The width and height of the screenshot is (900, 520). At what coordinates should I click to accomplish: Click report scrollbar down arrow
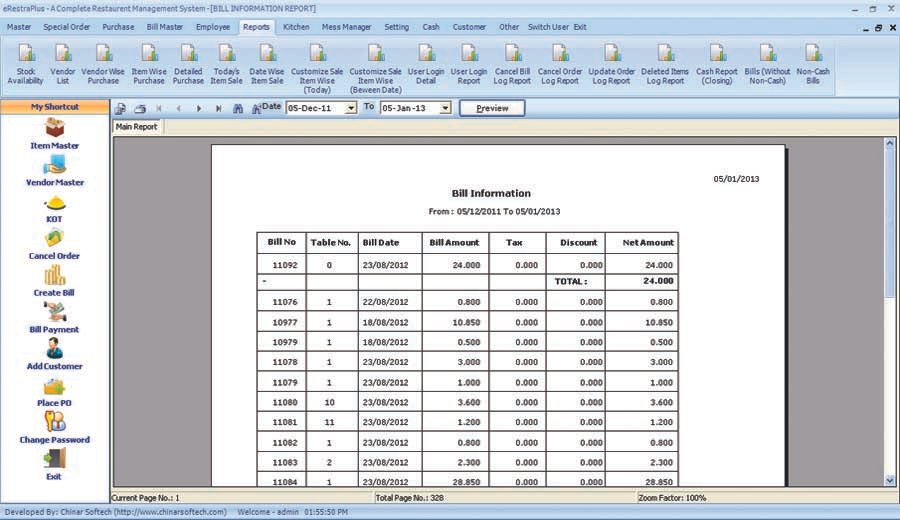[x=890, y=480]
